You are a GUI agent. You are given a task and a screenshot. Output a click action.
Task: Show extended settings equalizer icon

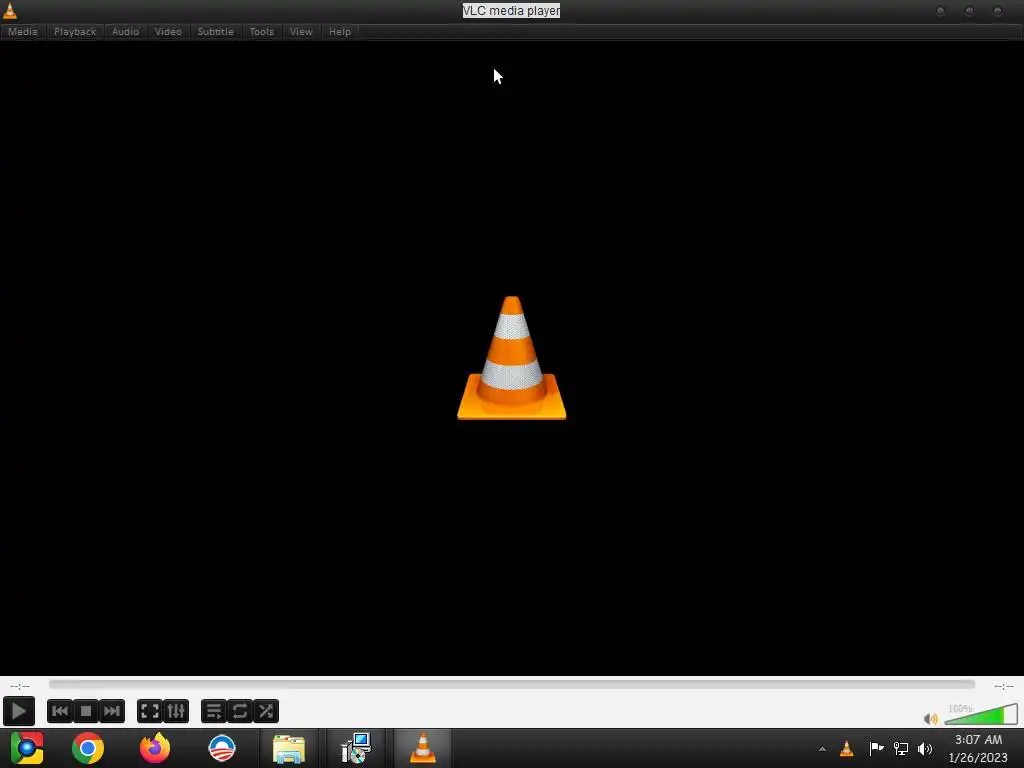pyautogui.click(x=176, y=711)
